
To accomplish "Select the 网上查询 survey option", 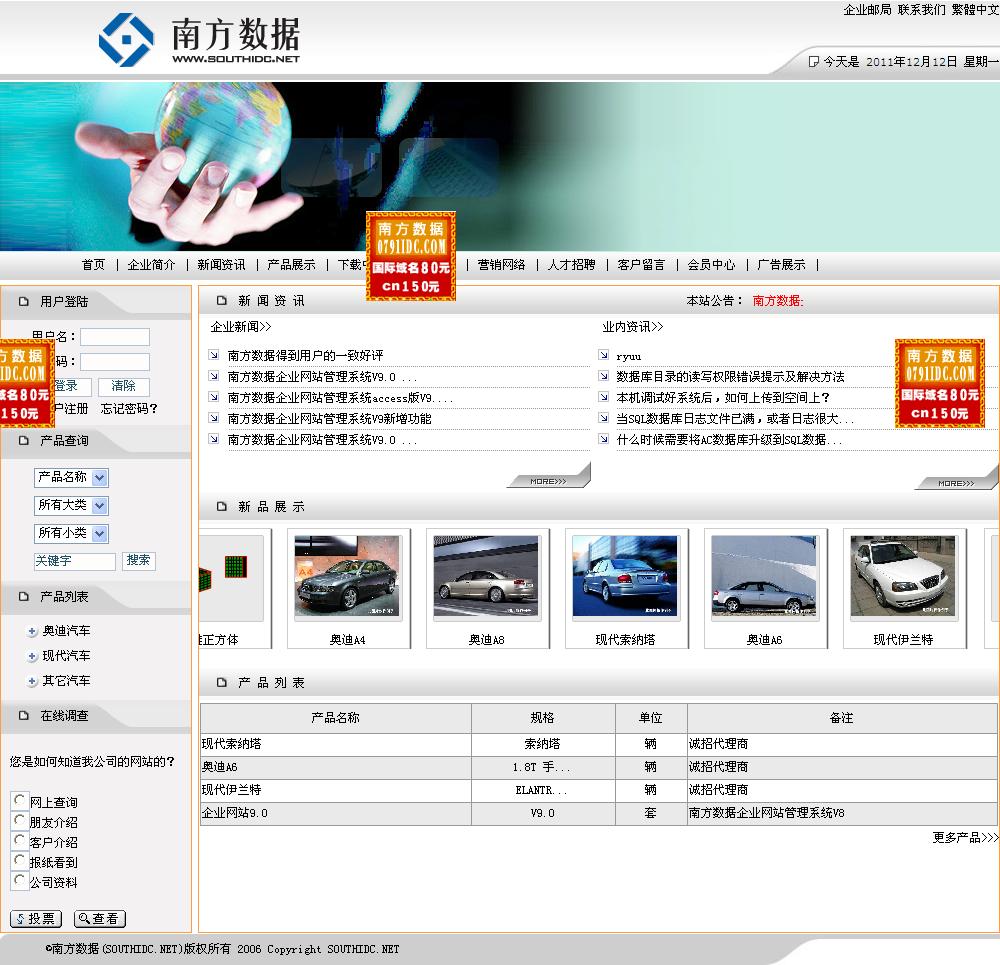I will click(x=20, y=800).
